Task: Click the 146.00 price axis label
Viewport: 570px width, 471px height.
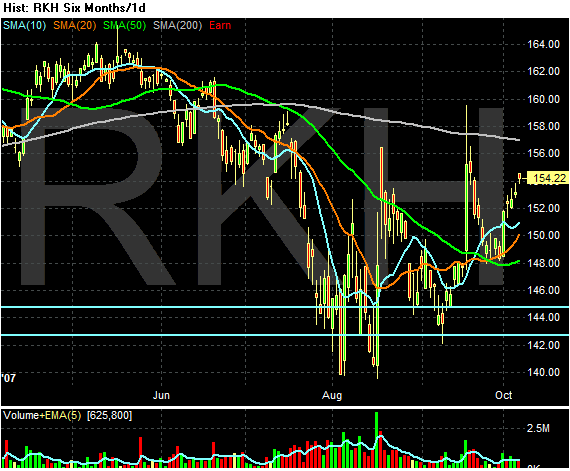Action: (x=544, y=290)
